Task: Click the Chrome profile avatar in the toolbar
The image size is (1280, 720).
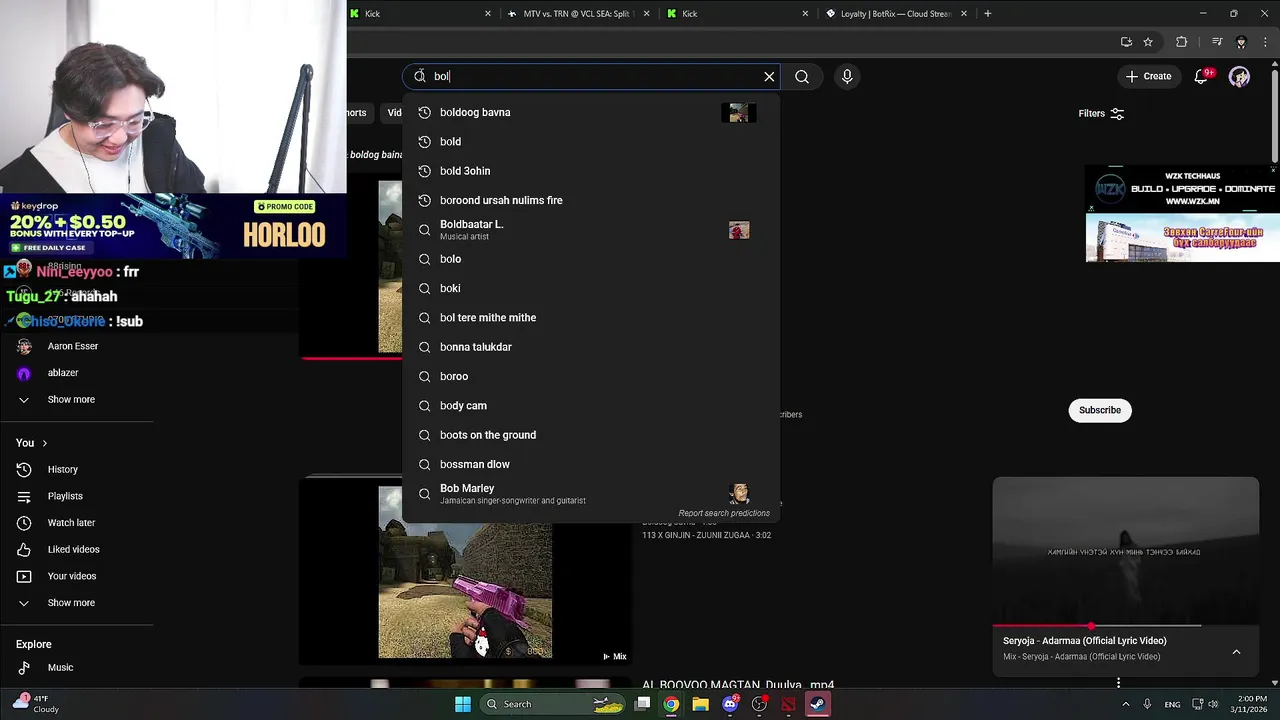Action: (1241, 42)
